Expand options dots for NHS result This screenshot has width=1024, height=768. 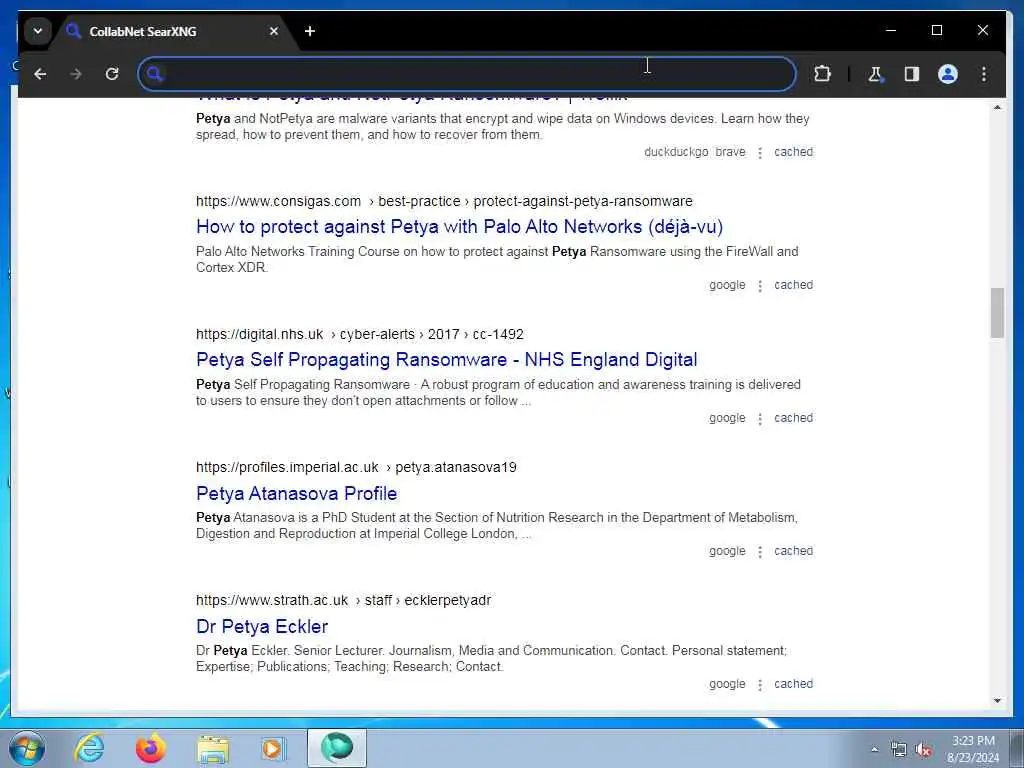(x=760, y=419)
